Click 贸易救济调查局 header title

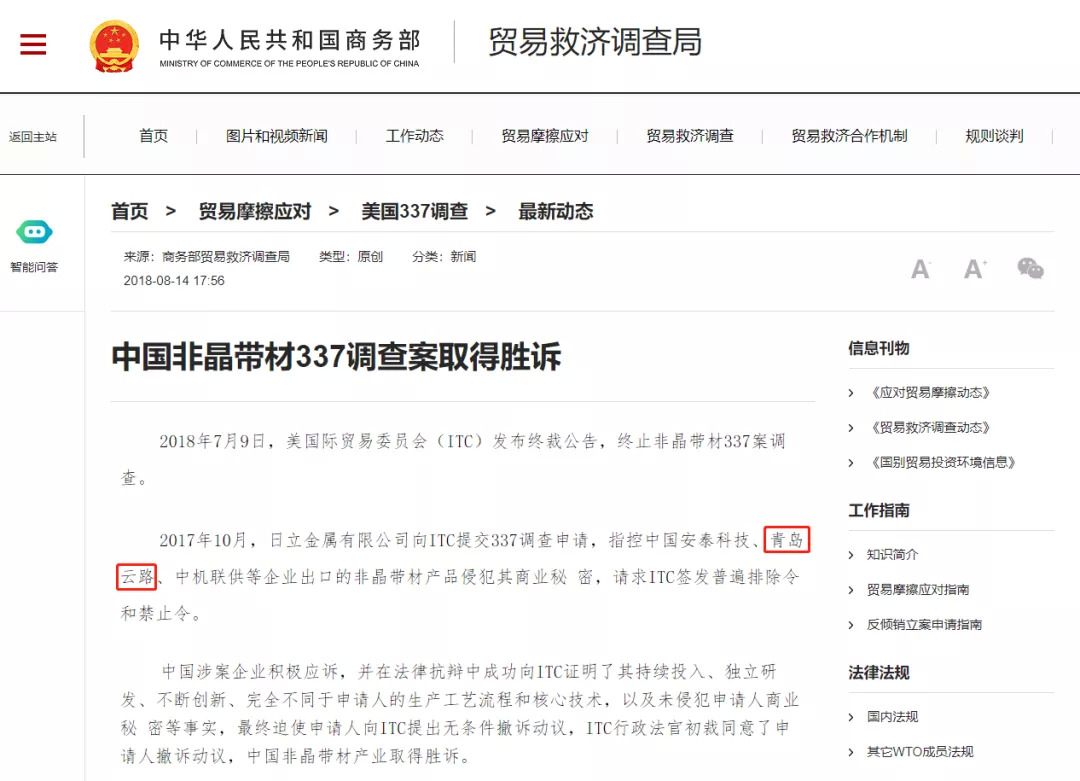[x=595, y=42]
